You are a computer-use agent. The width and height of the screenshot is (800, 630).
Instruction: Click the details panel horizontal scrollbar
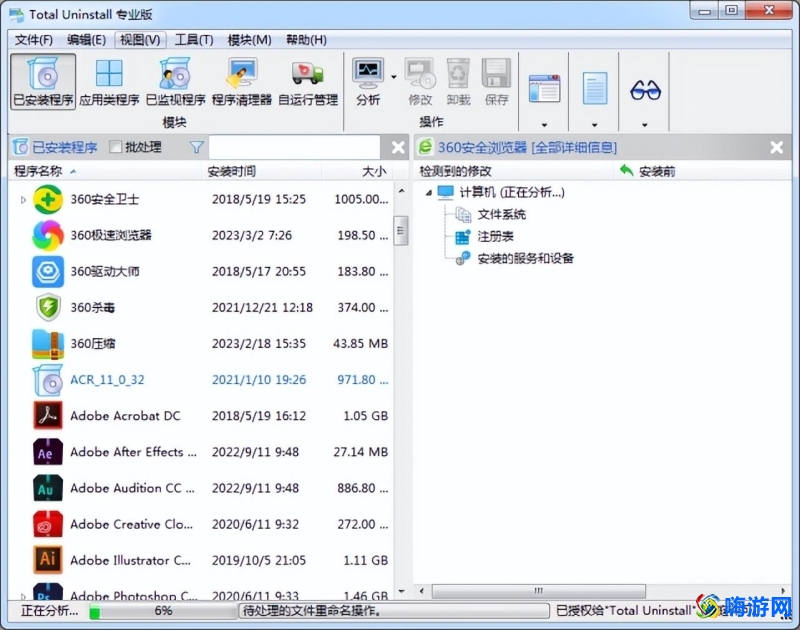point(538,591)
